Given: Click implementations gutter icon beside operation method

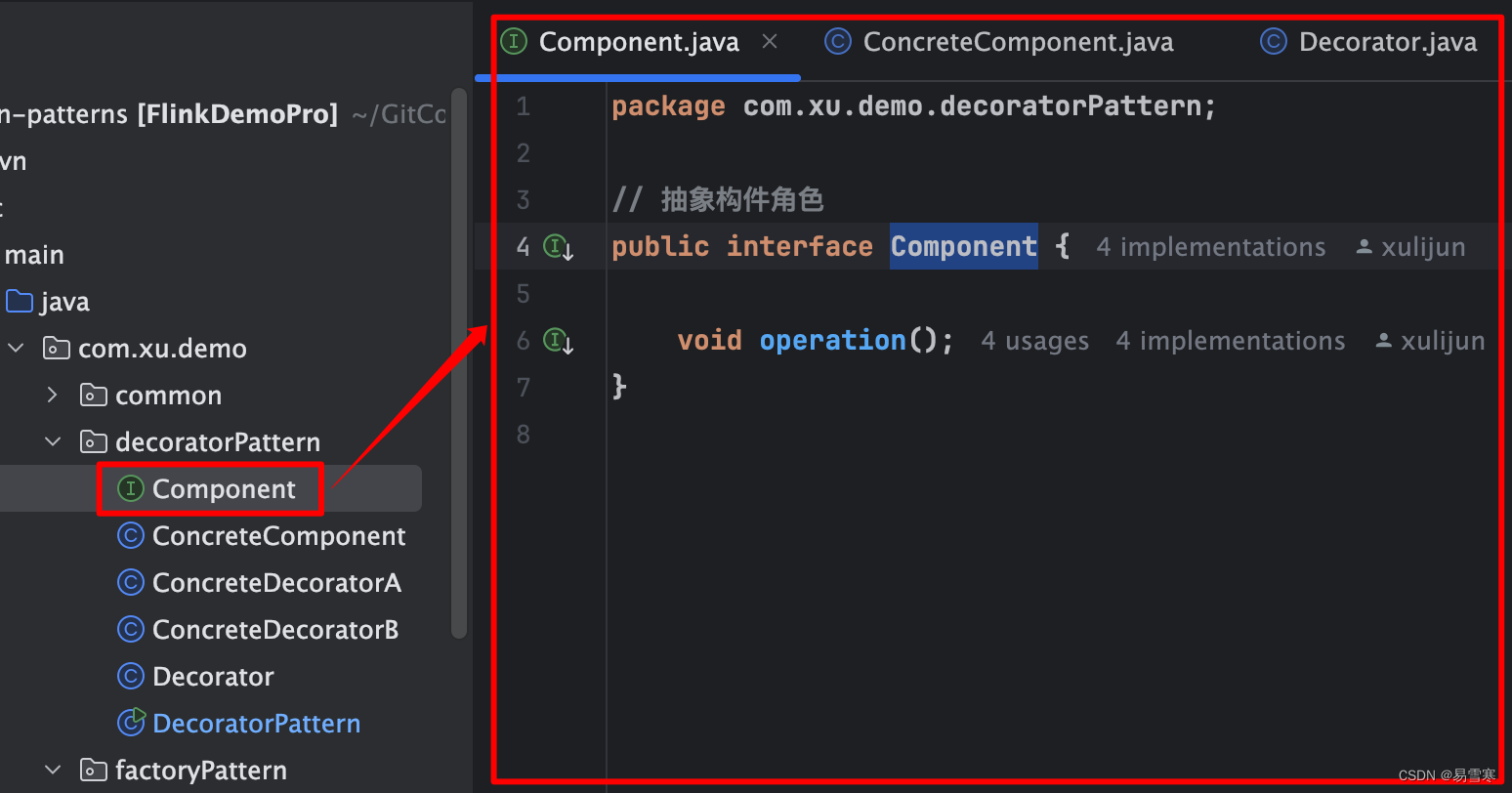Looking at the screenshot, I should [557, 341].
